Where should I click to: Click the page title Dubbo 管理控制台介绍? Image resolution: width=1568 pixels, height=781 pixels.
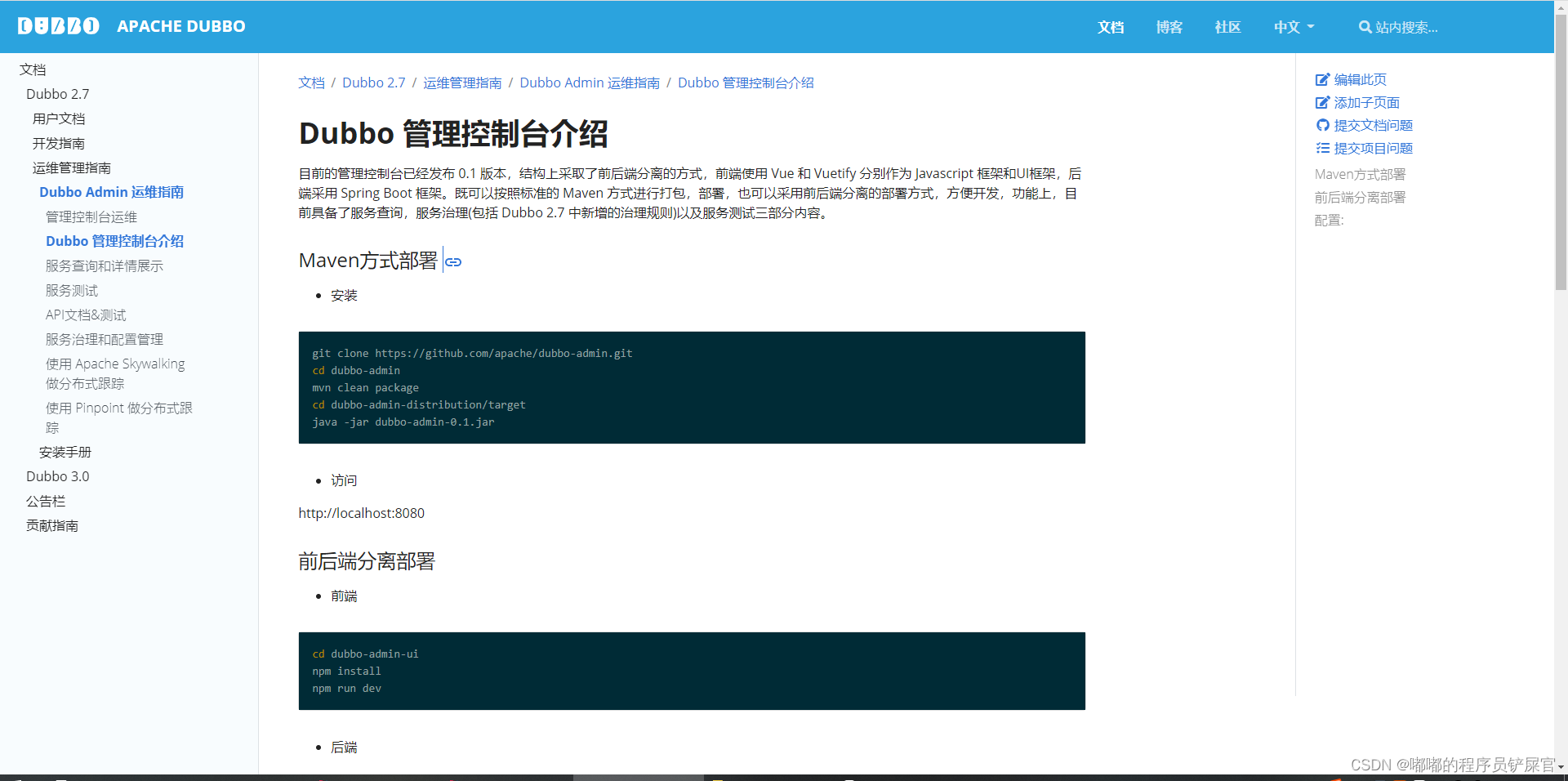point(453,133)
